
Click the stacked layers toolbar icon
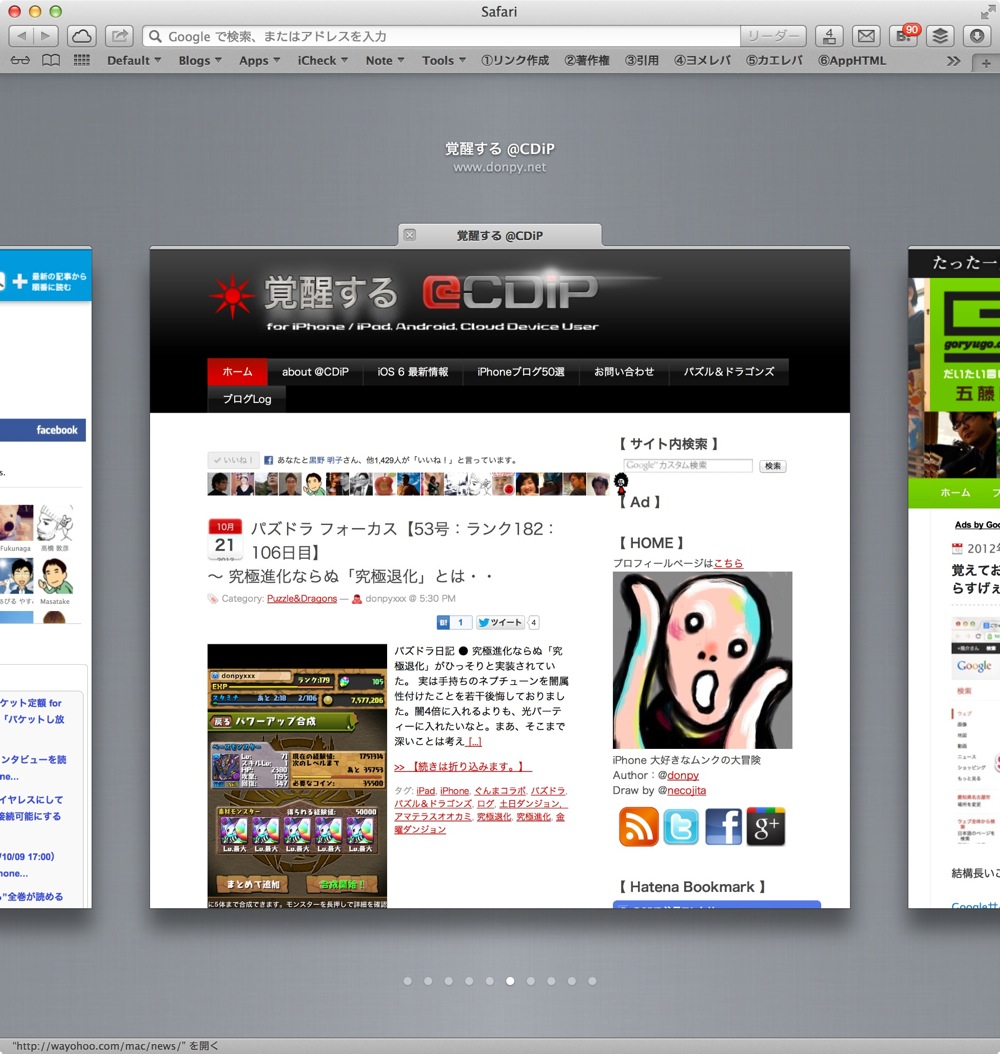coord(940,36)
